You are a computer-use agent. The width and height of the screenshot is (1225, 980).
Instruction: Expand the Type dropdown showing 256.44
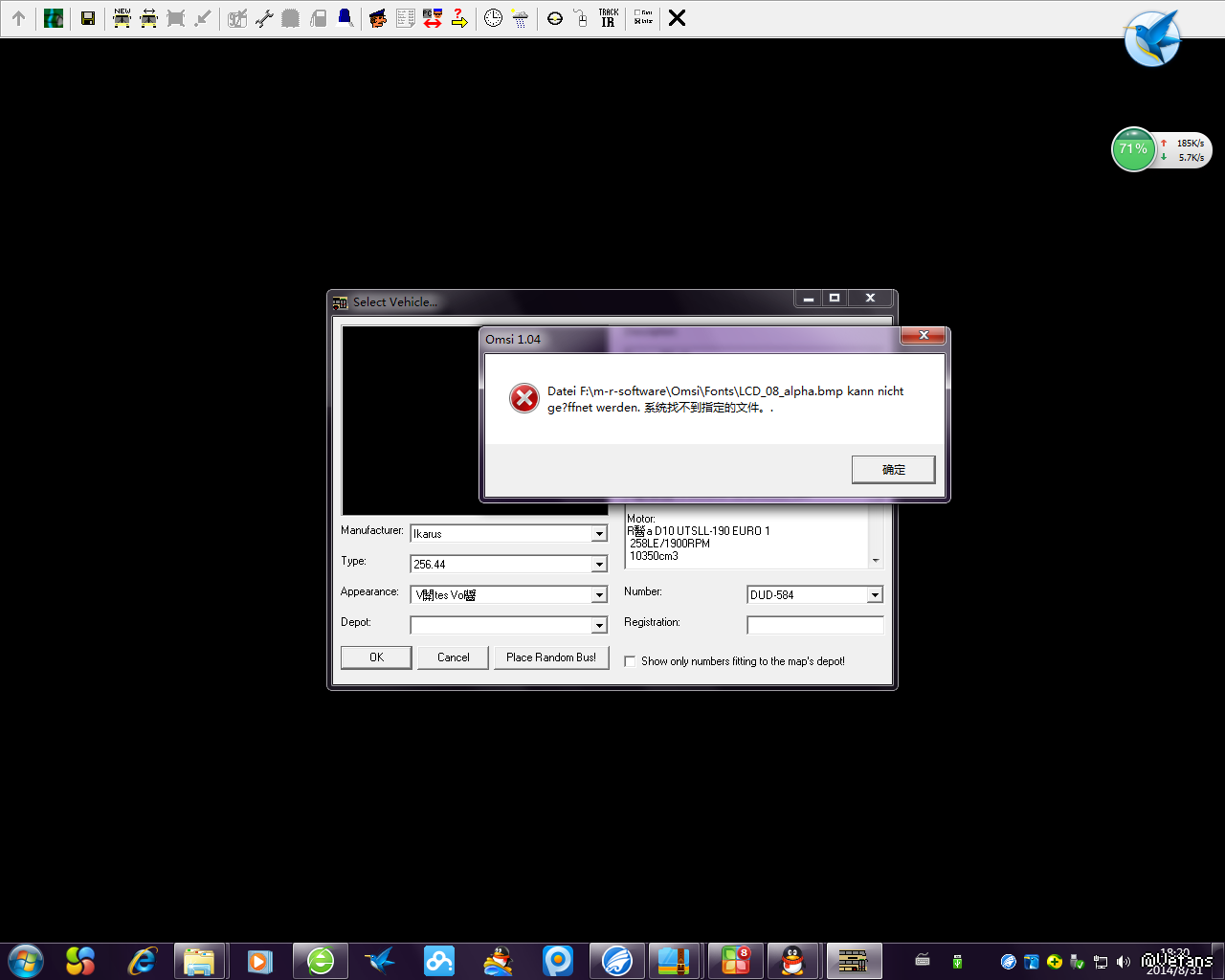[599, 565]
